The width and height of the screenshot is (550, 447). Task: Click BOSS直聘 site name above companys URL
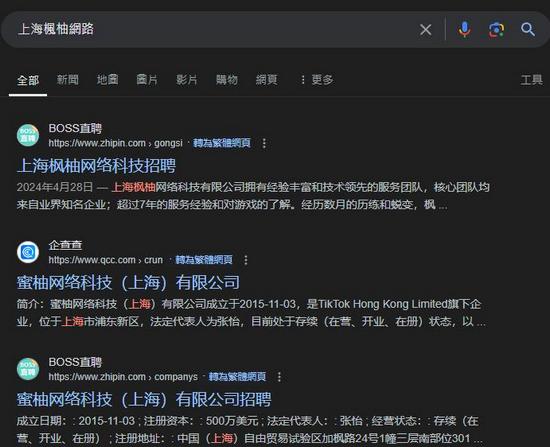tap(75, 362)
